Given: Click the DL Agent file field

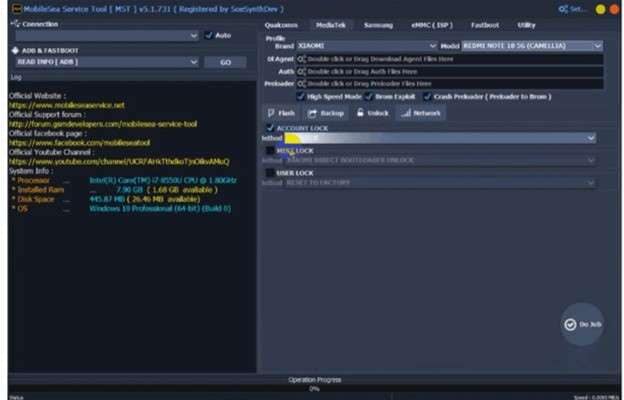Looking at the screenshot, I should (x=449, y=59).
